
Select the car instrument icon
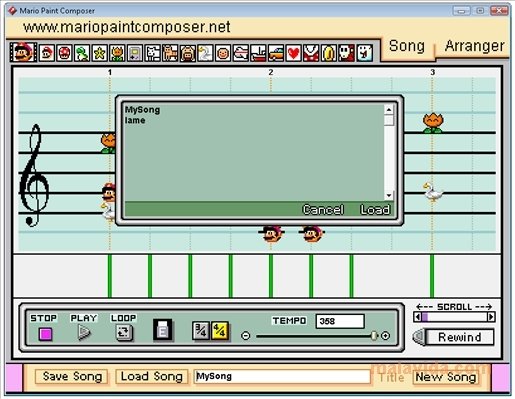point(276,53)
